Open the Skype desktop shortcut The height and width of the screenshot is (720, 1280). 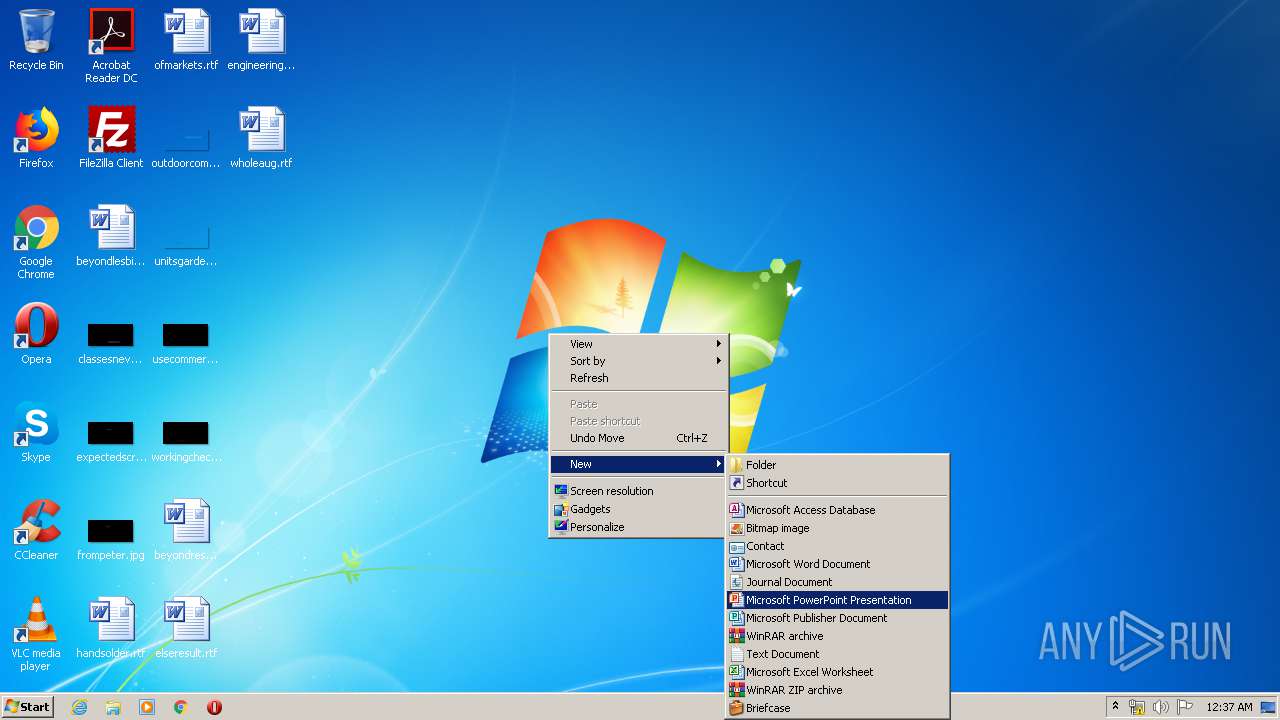36,432
